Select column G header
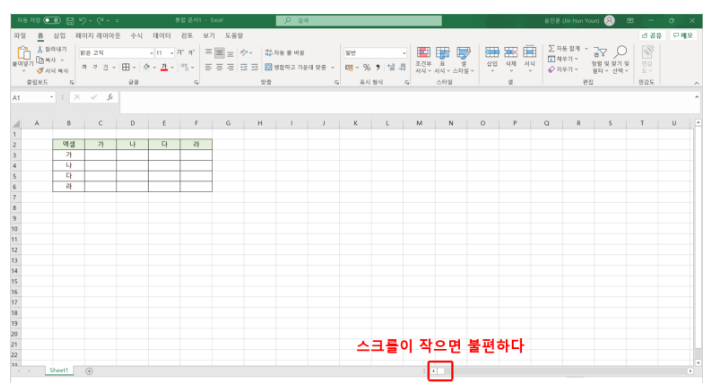The height and width of the screenshot is (388, 713). coord(228,123)
